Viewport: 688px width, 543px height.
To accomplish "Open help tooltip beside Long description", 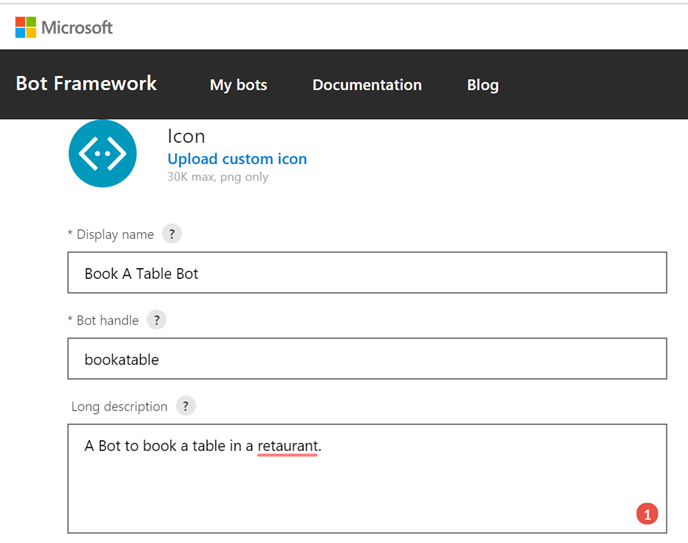I will click(186, 406).
